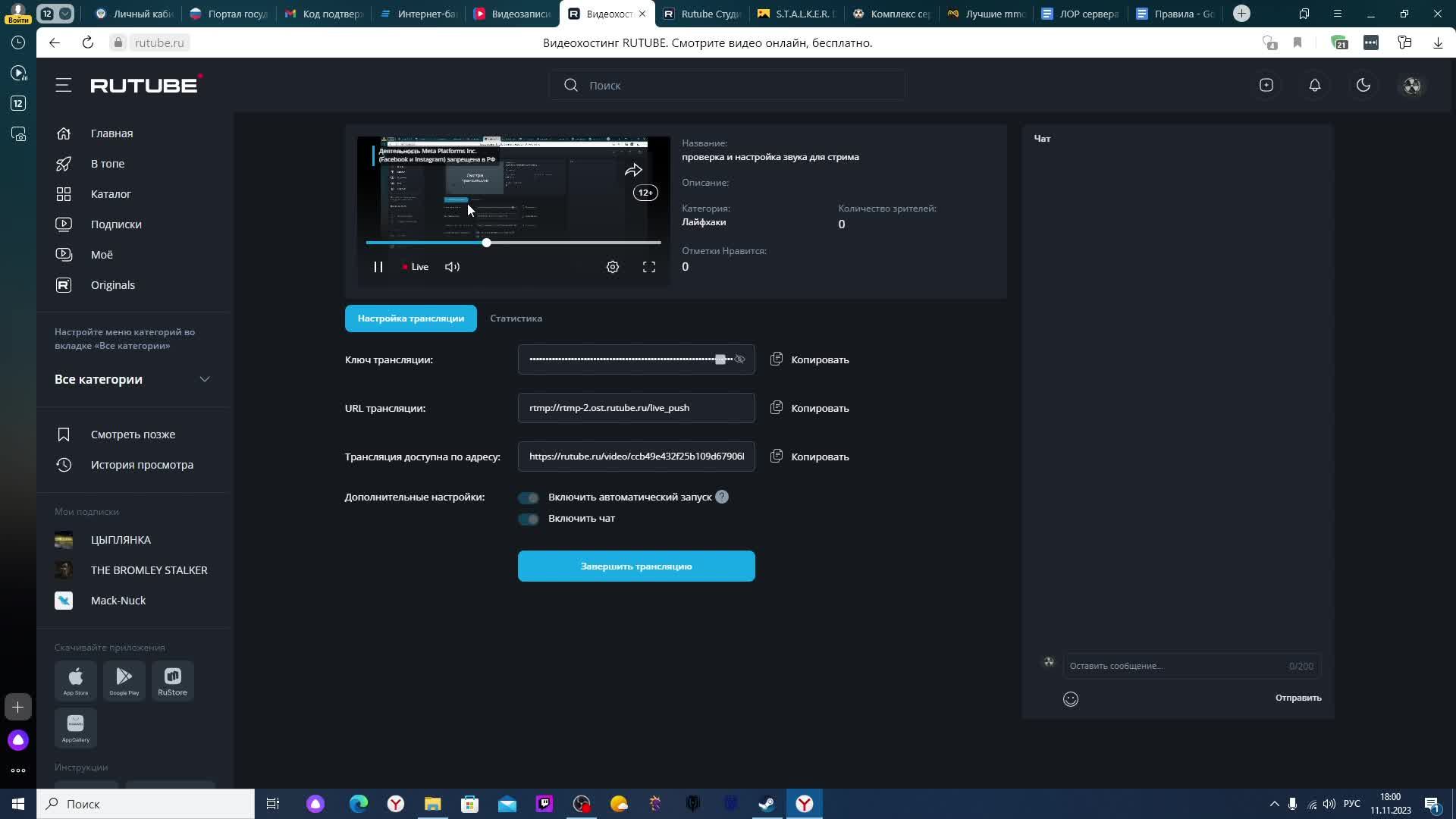The width and height of the screenshot is (1456, 819).
Task: Open Google Play download link
Action: click(x=124, y=680)
